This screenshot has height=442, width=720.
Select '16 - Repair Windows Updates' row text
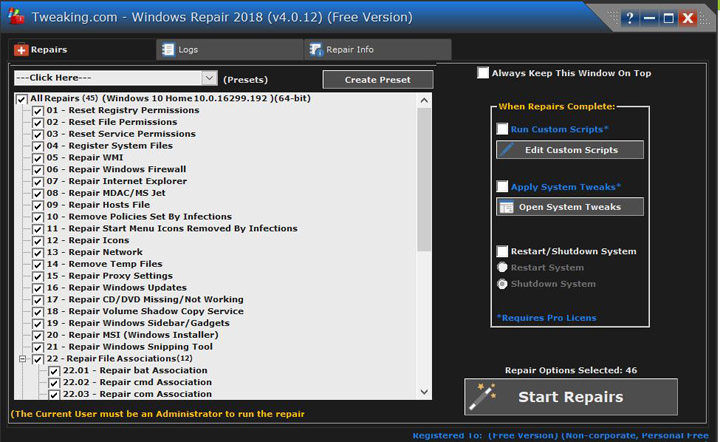click(117, 288)
